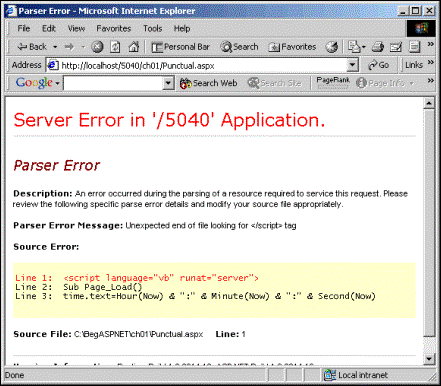Open the Tools menu

[x=153, y=29]
